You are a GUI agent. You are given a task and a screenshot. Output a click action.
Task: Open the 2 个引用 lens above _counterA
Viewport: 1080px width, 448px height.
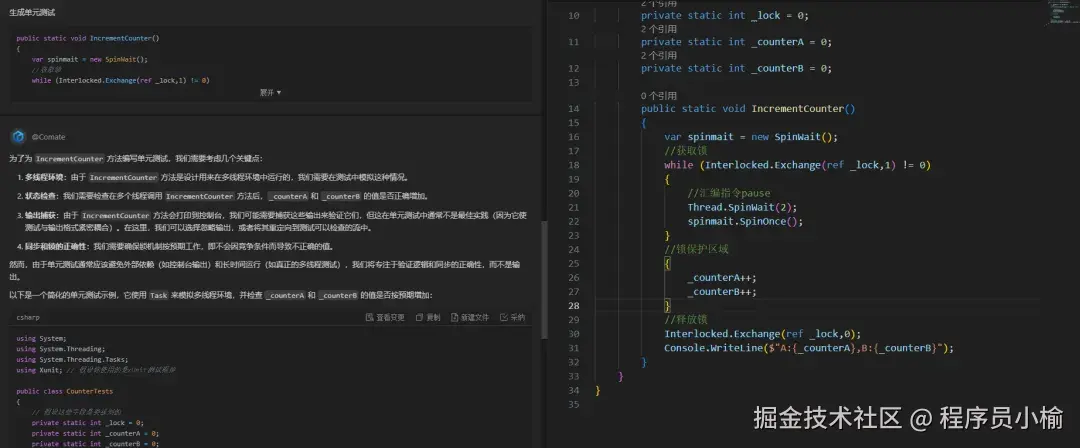click(658, 29)
